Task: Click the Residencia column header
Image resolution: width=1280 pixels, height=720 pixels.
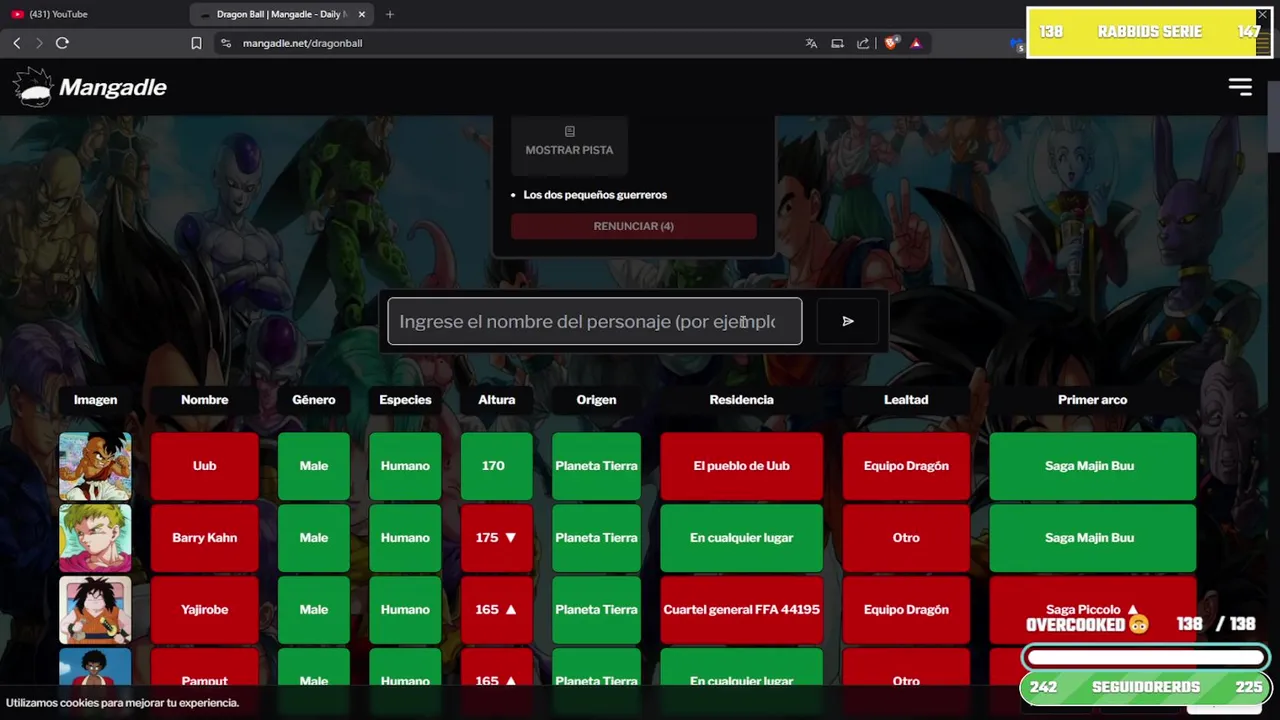Action: click(x=742, y=400)
